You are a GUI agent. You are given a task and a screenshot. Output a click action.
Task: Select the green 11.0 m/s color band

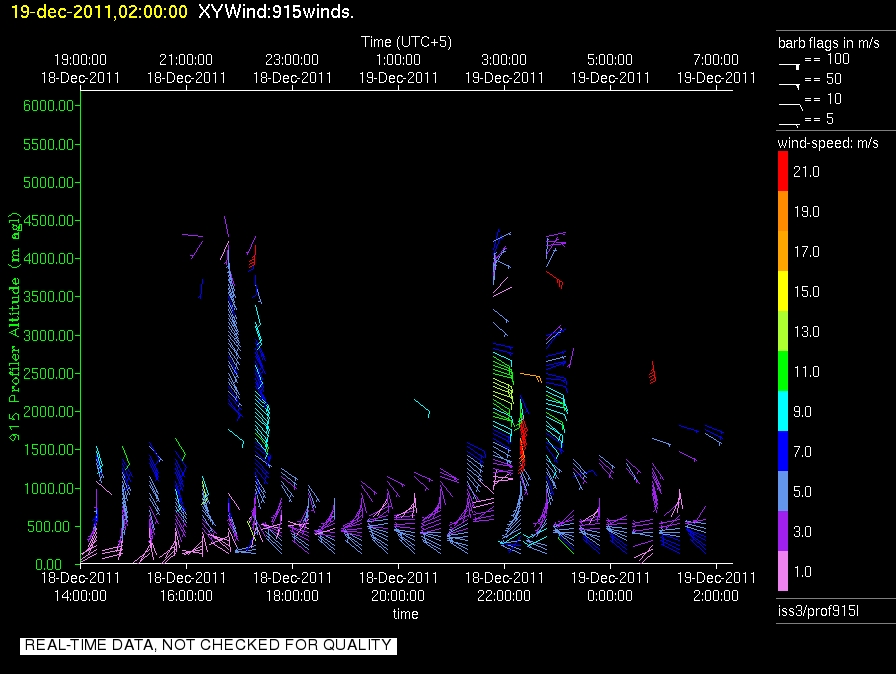pos(783,371)
